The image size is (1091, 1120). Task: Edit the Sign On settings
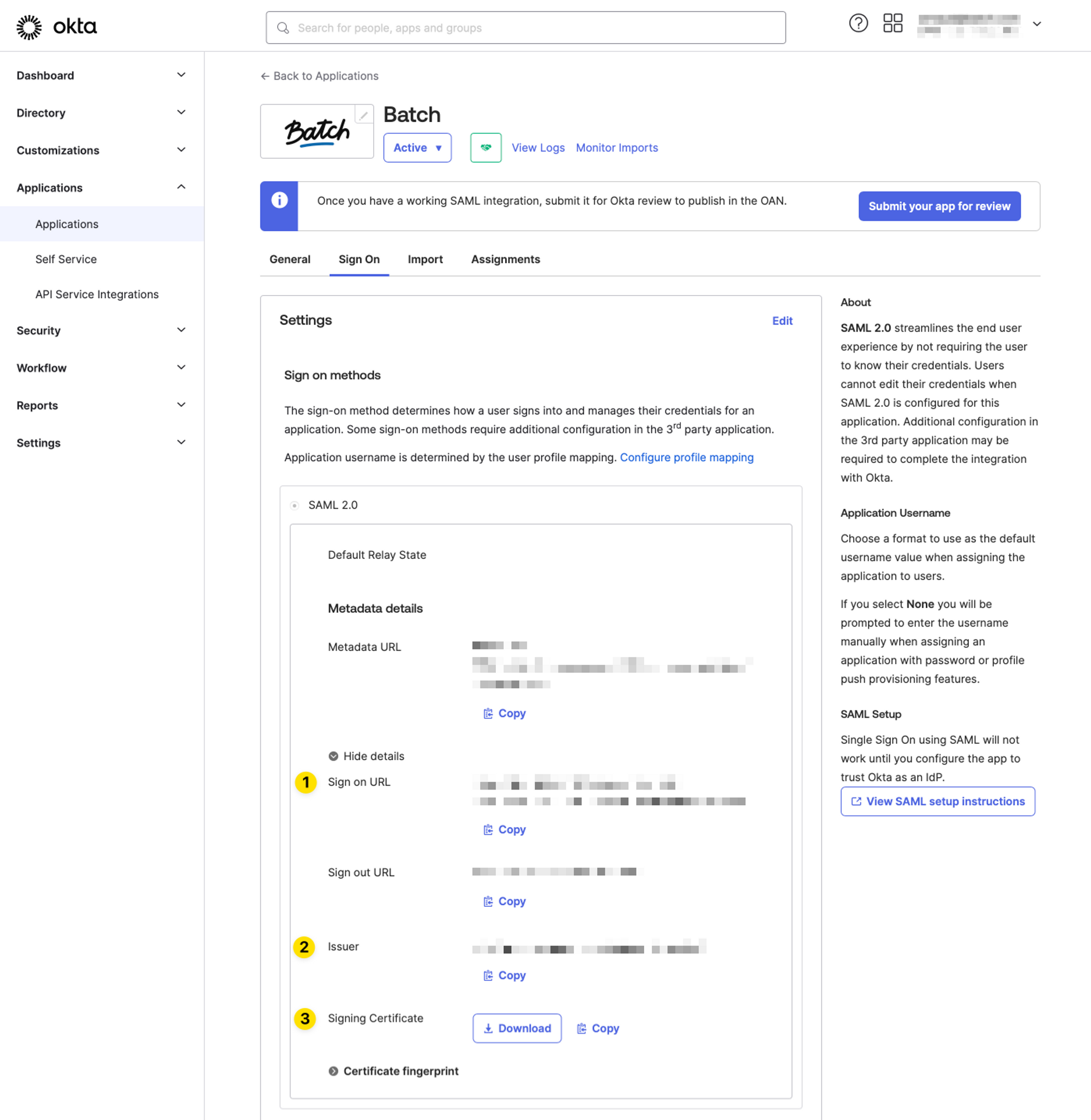(782, 321)
